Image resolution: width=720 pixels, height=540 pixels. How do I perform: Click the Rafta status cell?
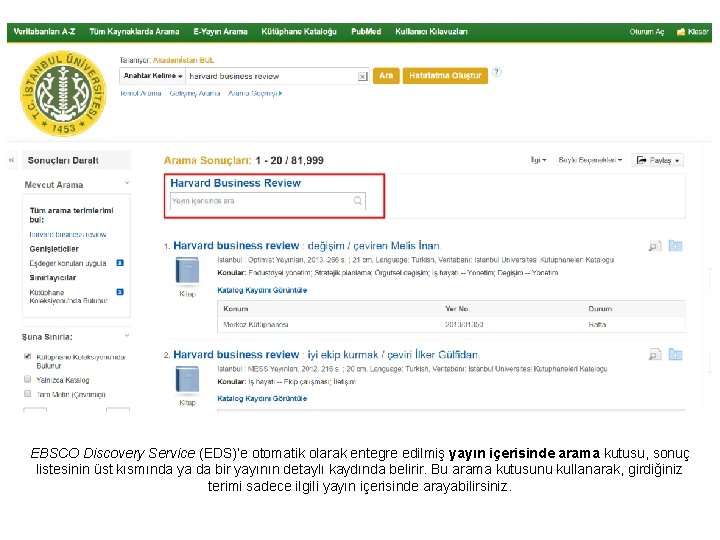[597, 325]
